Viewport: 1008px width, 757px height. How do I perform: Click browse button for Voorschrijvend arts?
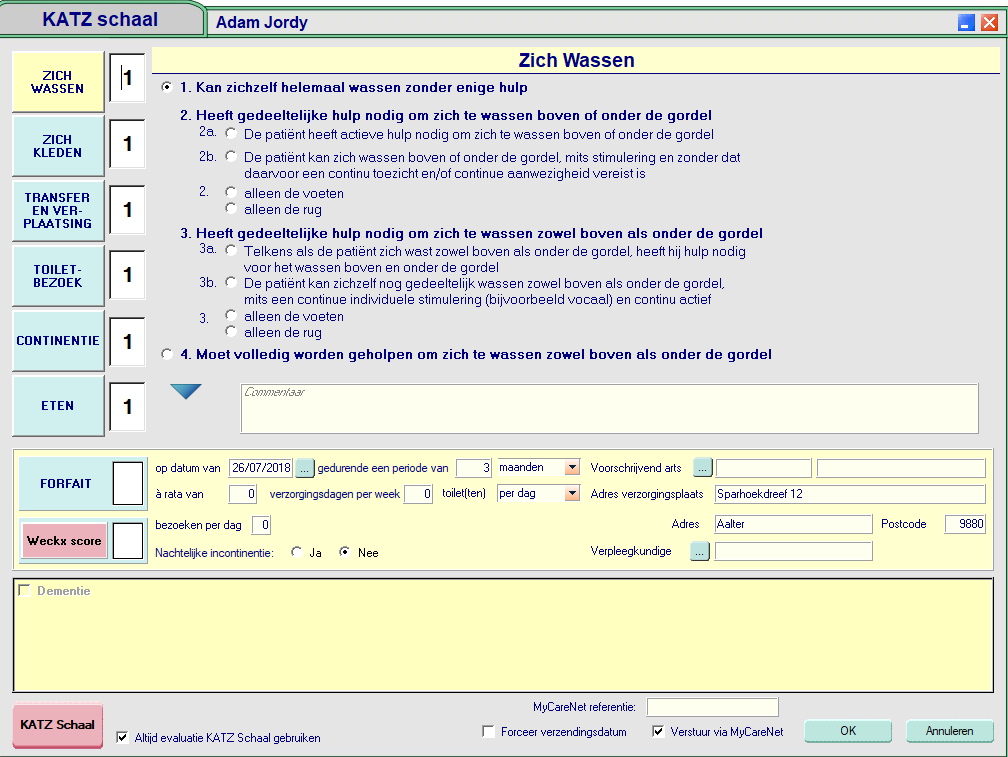[702, 468]
